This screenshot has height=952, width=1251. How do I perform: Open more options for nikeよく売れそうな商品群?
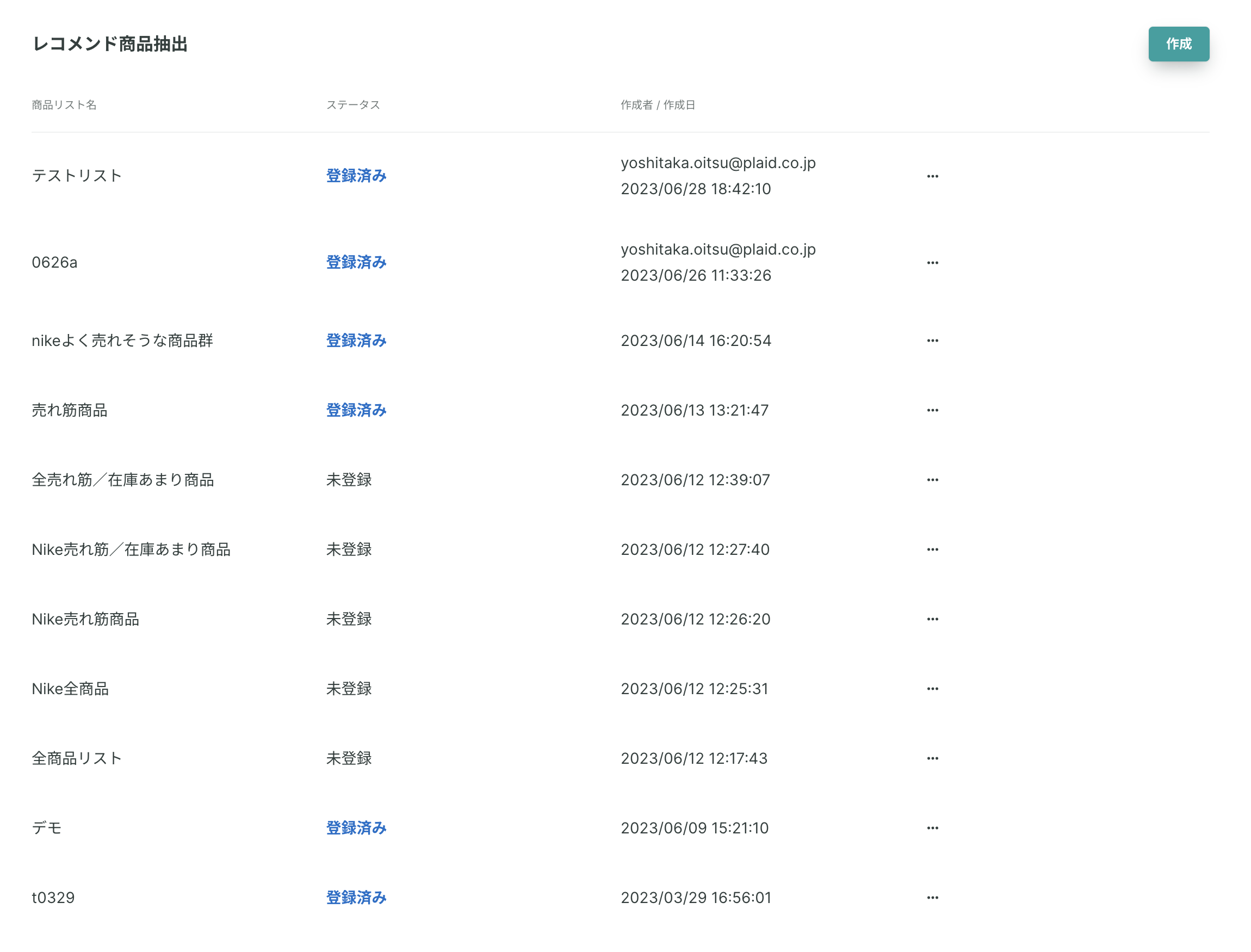pyautogui.click(x=932, y=341)
